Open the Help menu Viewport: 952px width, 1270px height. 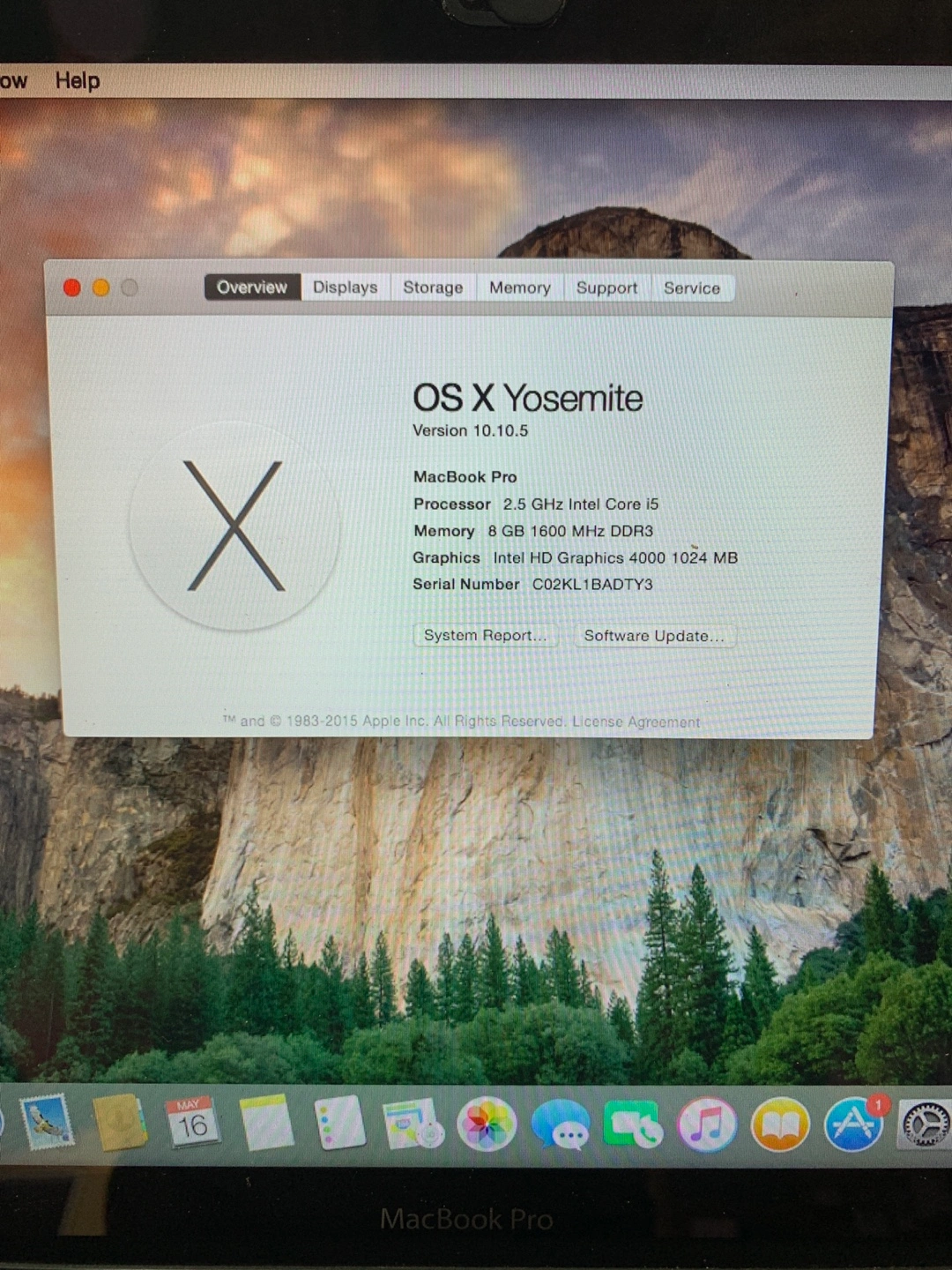(78, 81)
